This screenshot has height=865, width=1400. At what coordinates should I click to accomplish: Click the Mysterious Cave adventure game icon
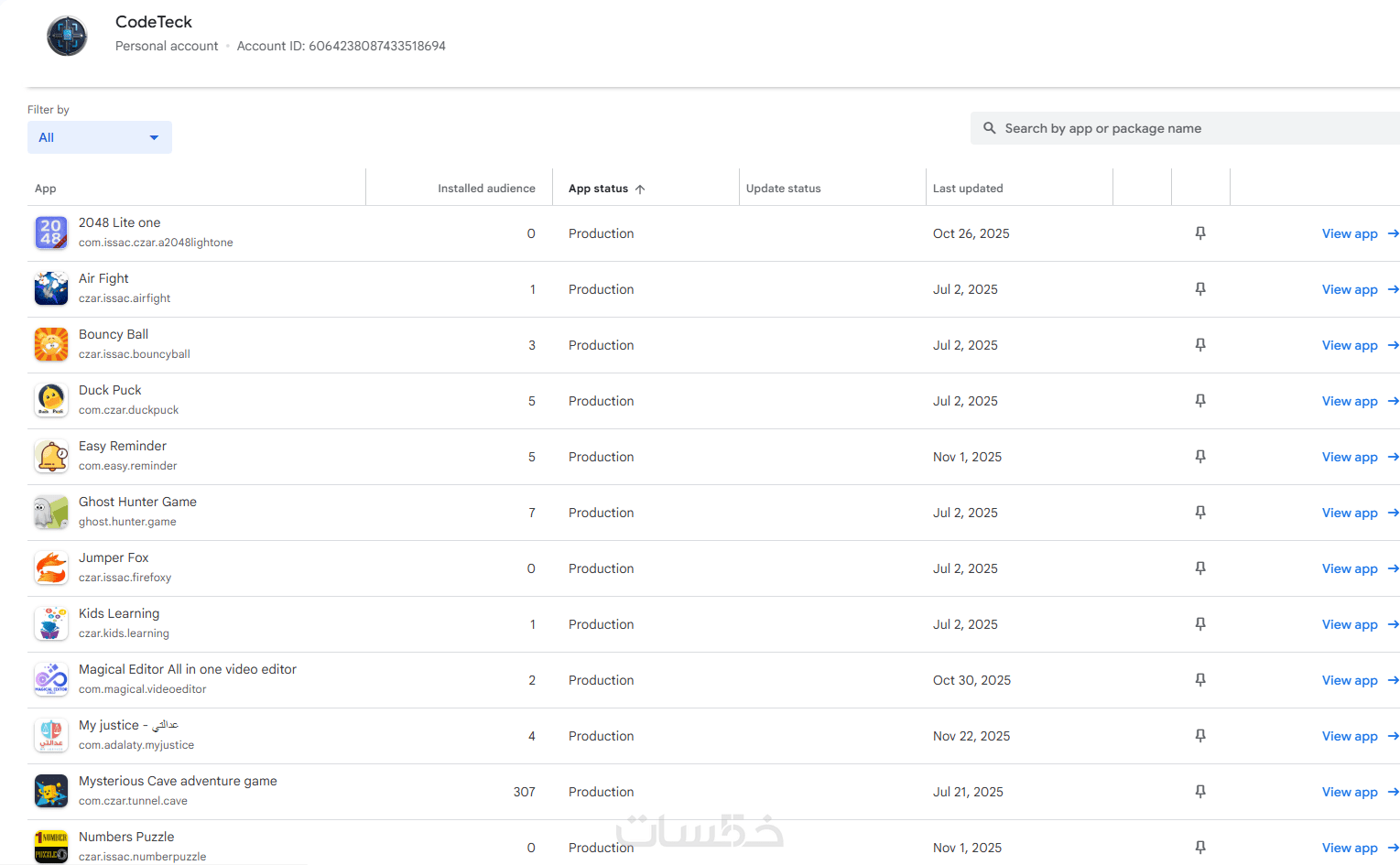pyautogui.click(x=51, y=792)
